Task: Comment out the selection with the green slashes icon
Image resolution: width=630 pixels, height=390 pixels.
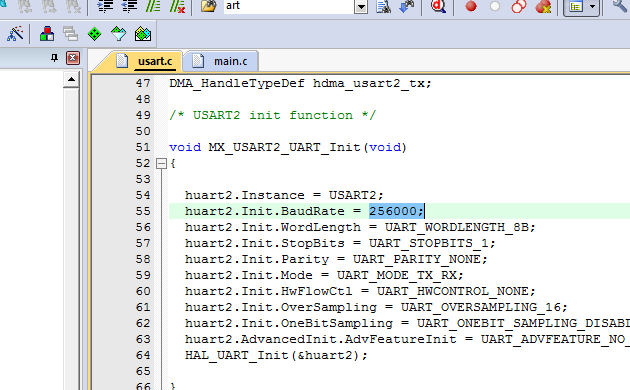Action: click(153, 6)
